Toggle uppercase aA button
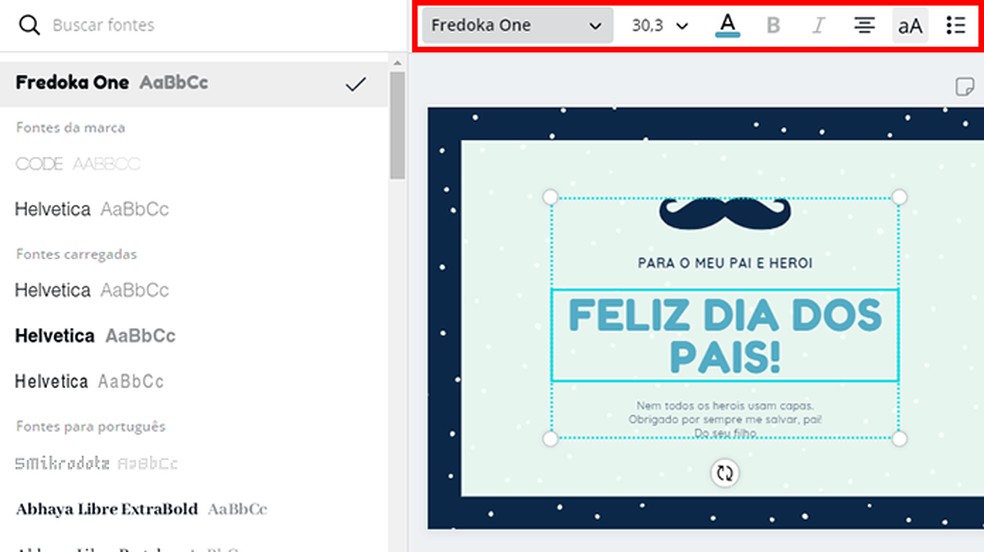Viewport: 984px width, 552px height. [910, 26]
